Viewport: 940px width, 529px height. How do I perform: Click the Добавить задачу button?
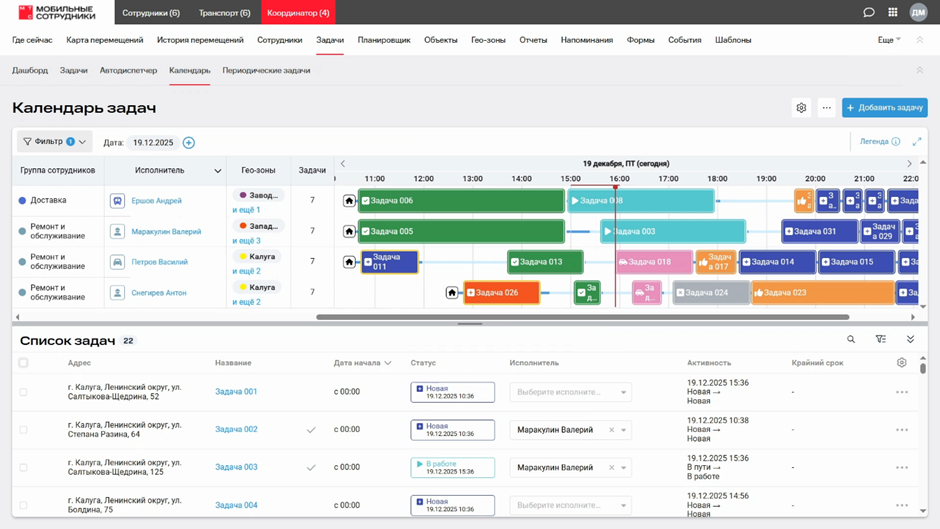(x=884, y=108)
